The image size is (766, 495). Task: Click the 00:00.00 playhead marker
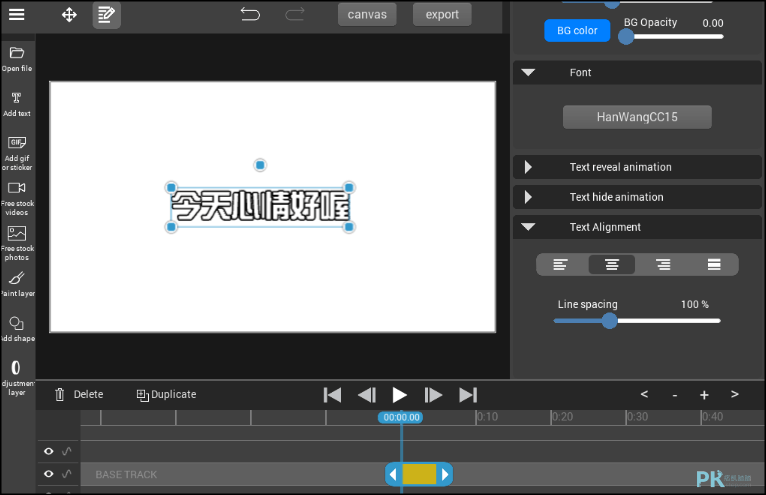[401, 417]
